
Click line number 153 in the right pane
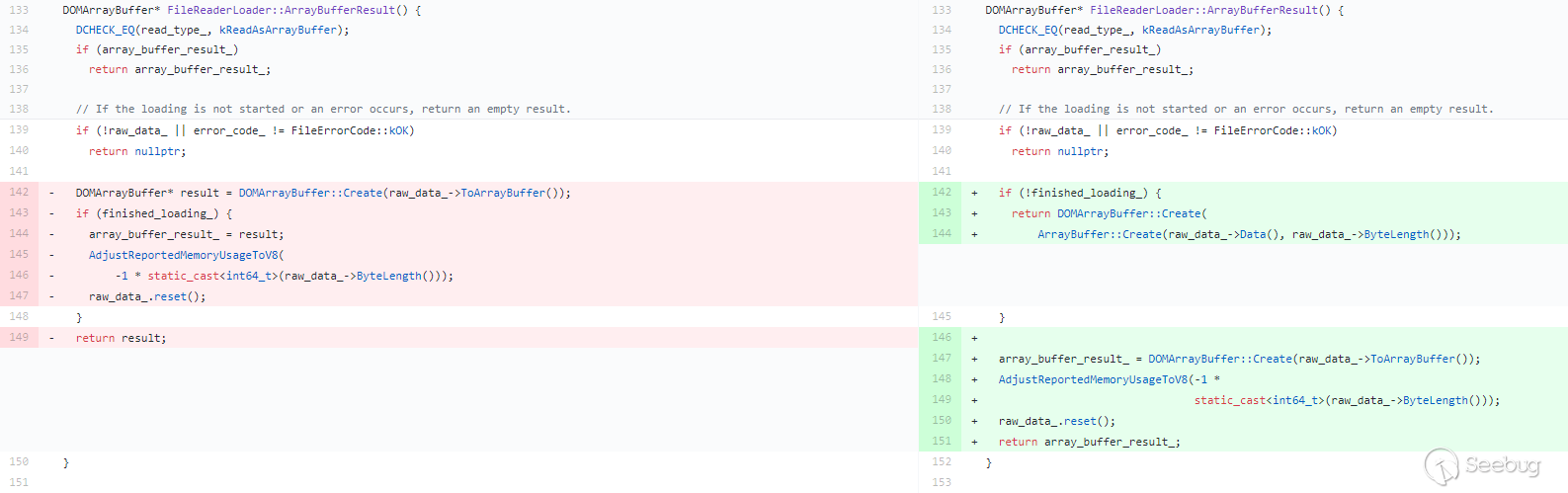(x=942, y=482)
